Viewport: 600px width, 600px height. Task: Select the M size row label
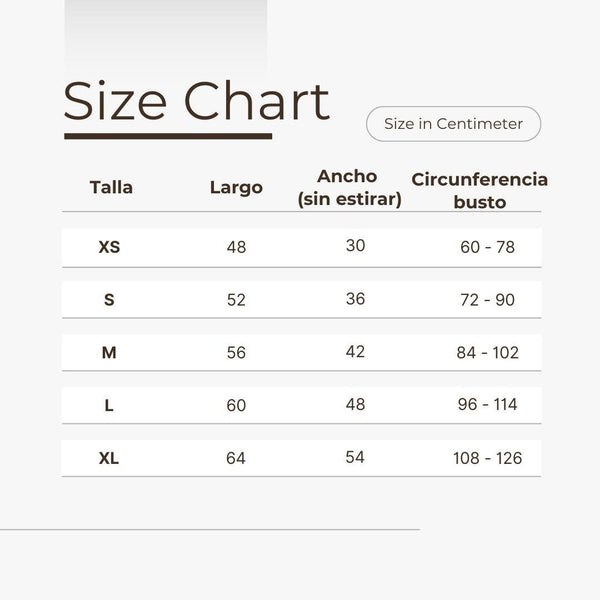109,352
